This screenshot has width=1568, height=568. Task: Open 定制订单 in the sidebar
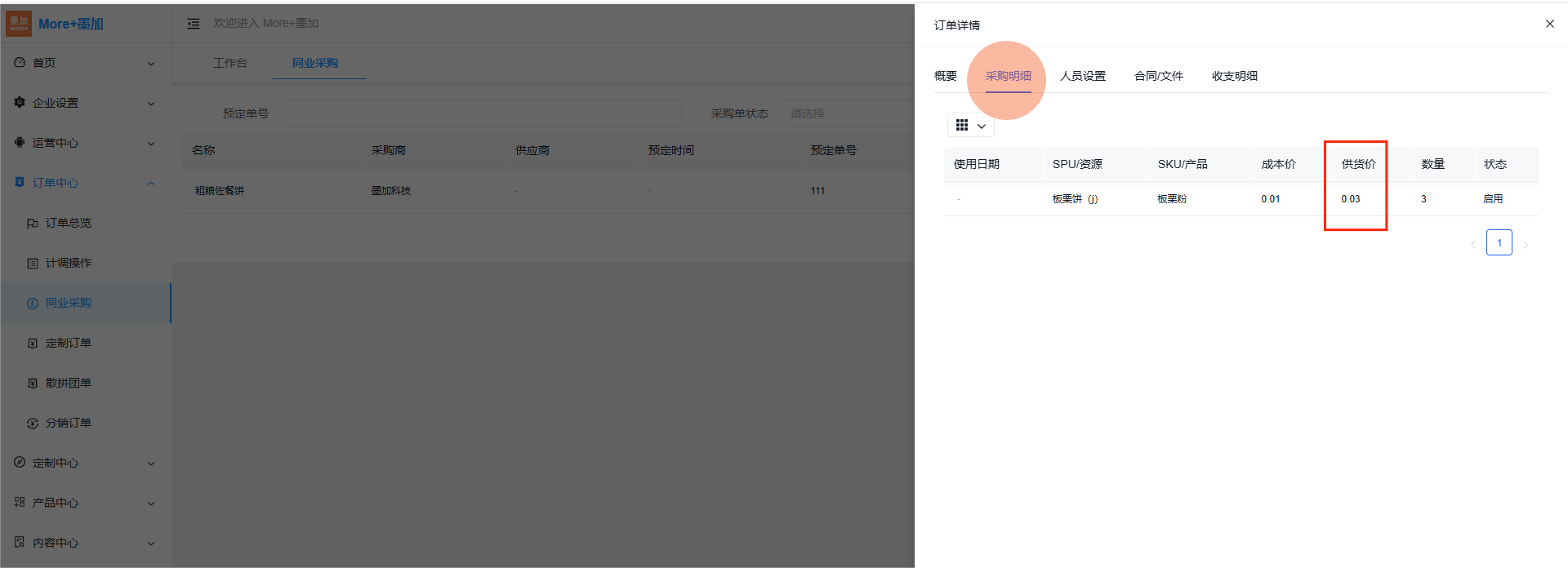68,343
